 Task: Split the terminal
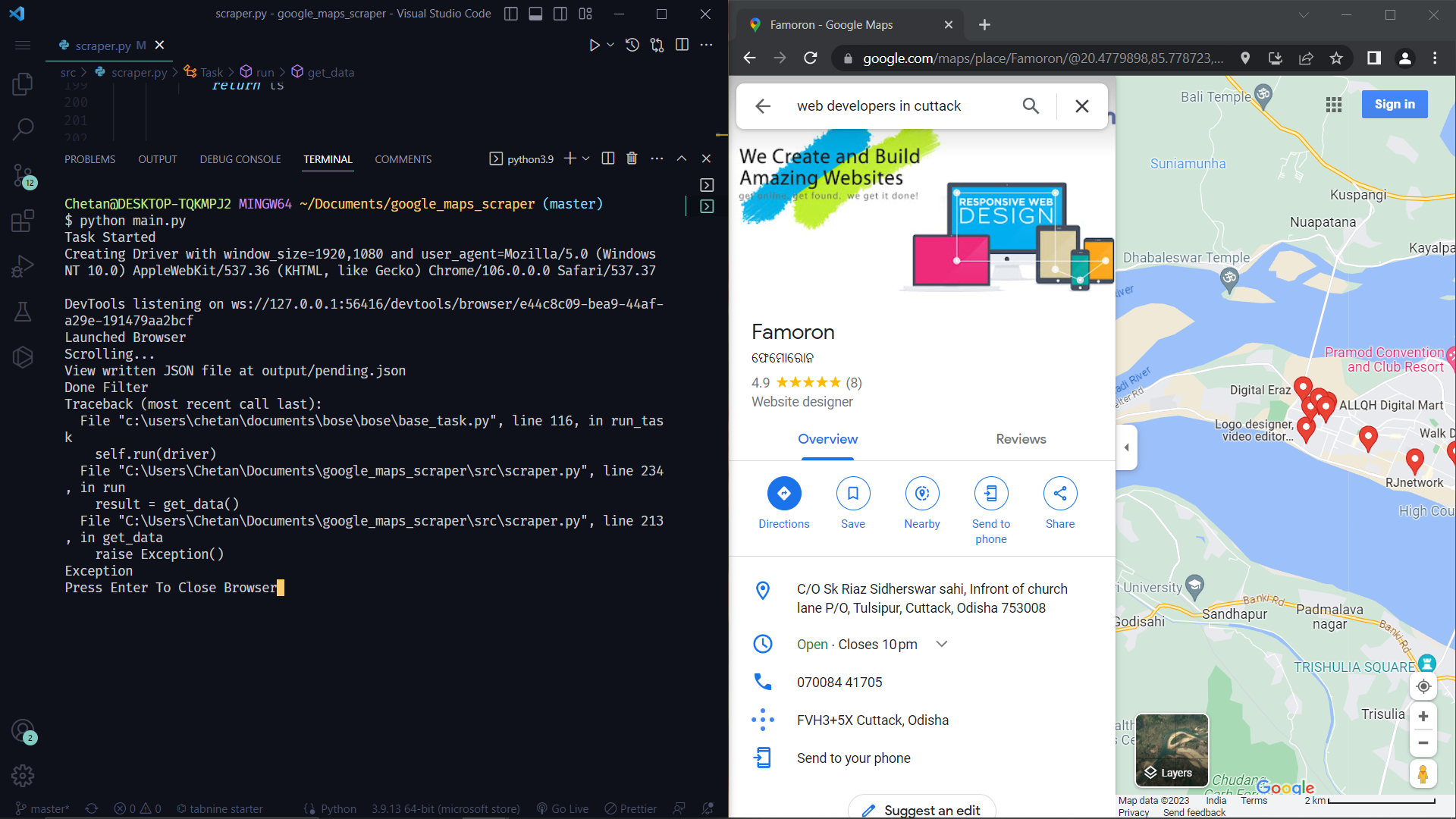click(607, 158)
